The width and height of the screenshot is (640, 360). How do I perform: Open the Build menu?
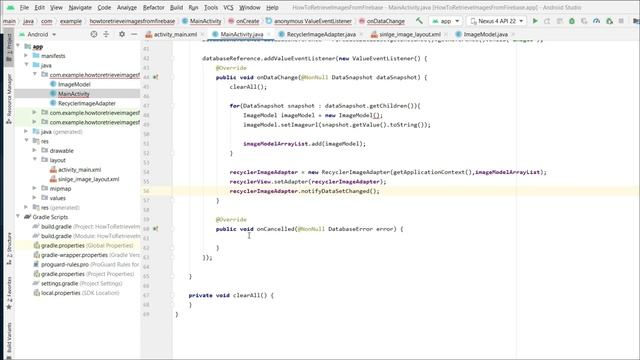(176, 7)
